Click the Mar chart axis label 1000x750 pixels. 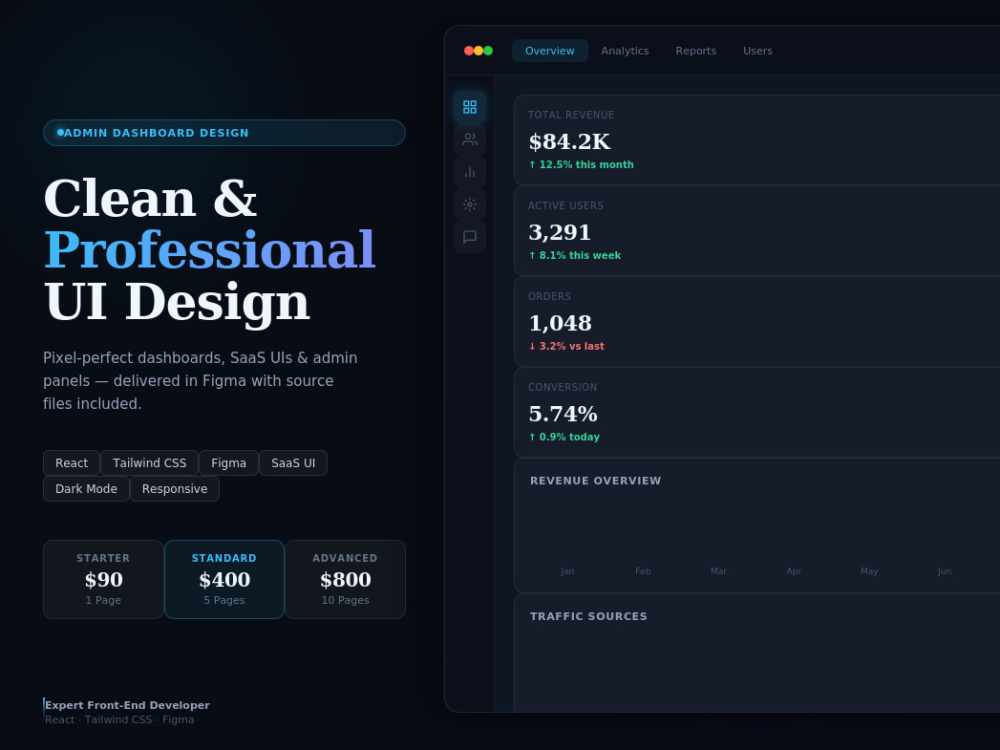(718, 571)
